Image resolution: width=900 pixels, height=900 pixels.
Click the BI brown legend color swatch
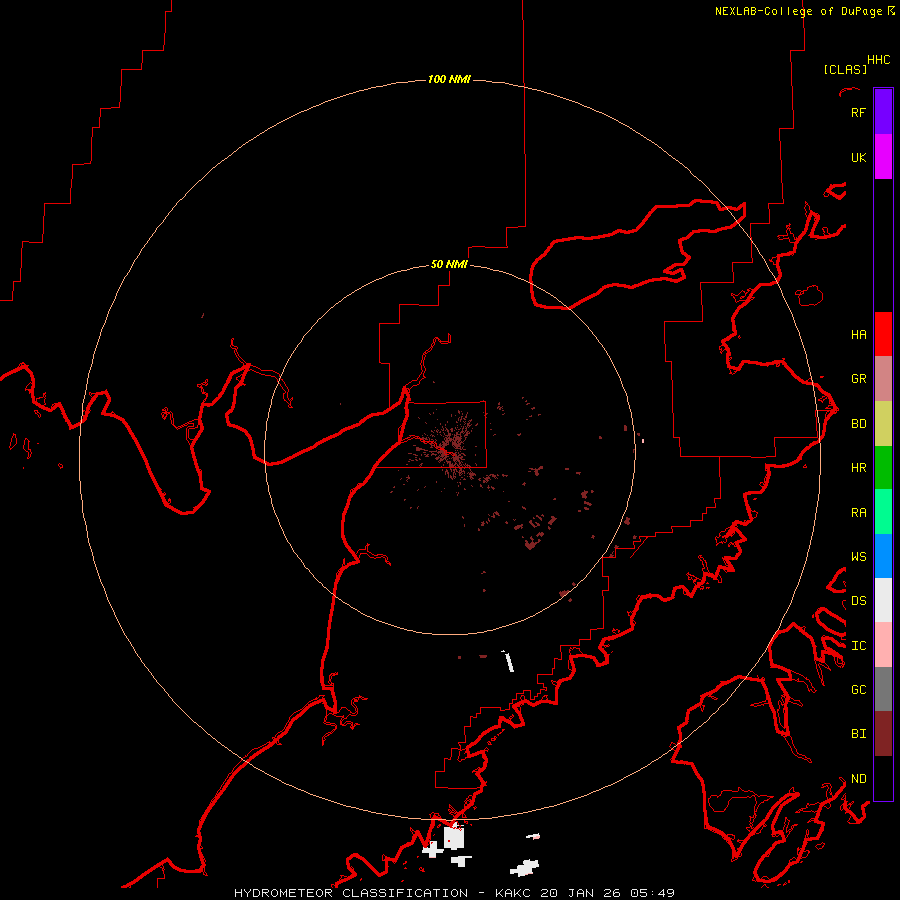(x=883, y=734)
